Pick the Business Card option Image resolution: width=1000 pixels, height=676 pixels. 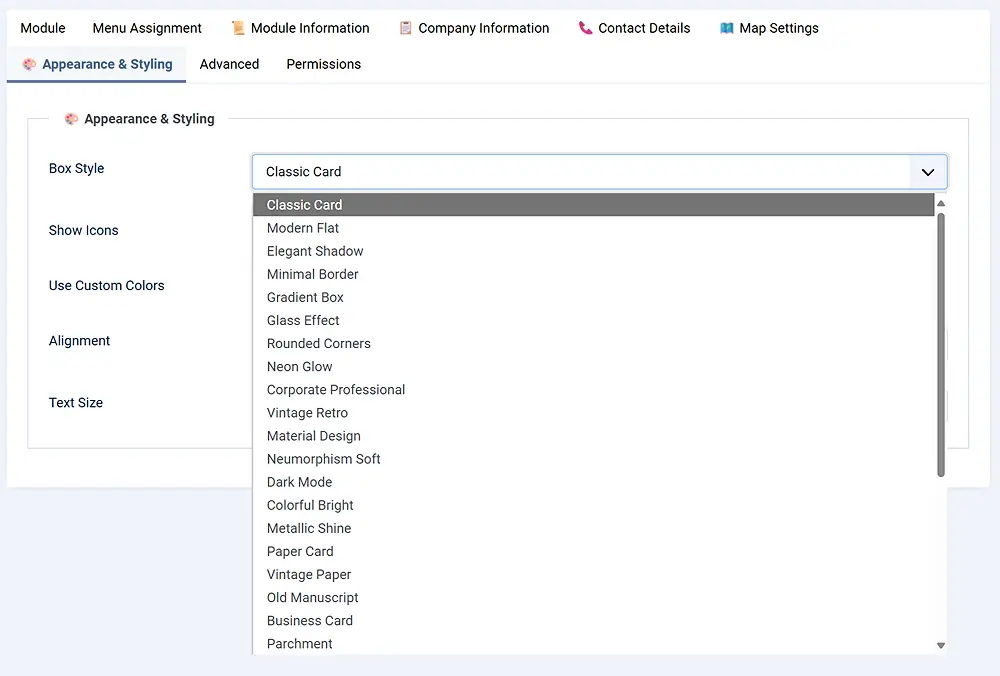[310, 620]
